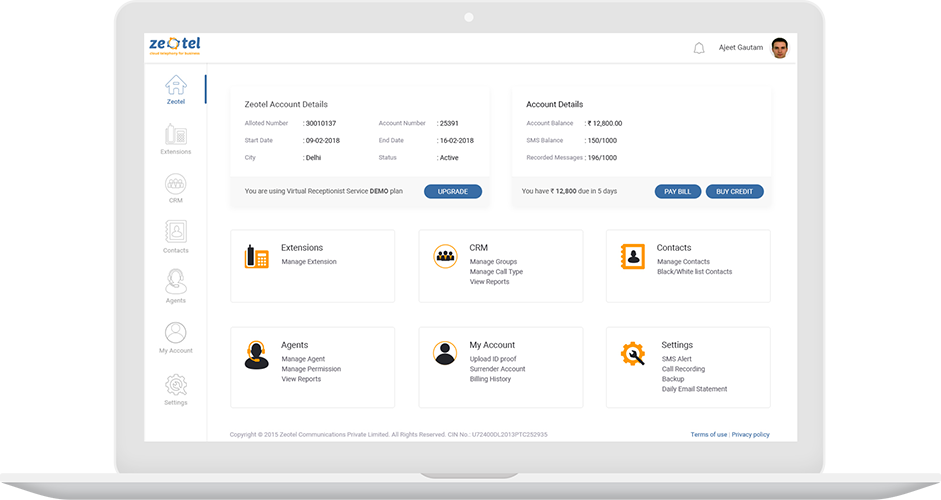Click the CRM card heading

click(x=478, y=248)
